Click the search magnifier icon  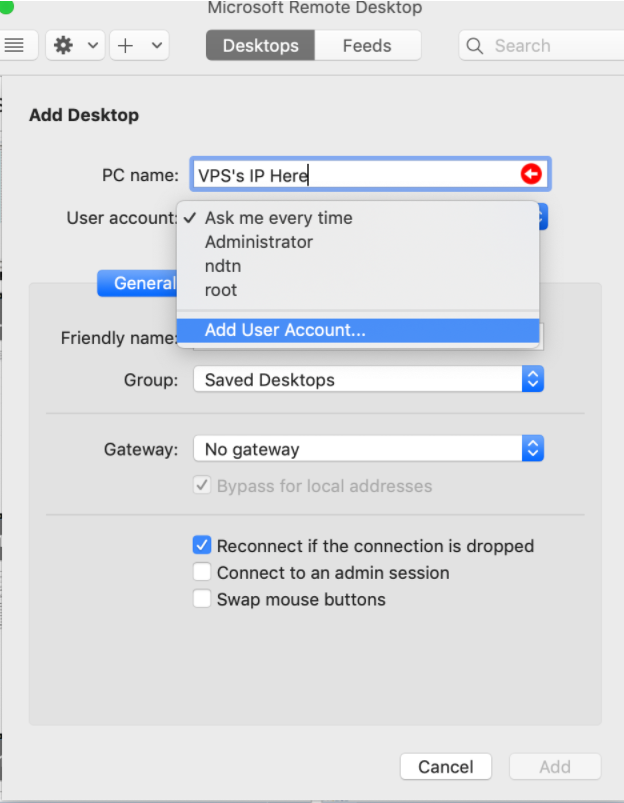pos(477,46)
